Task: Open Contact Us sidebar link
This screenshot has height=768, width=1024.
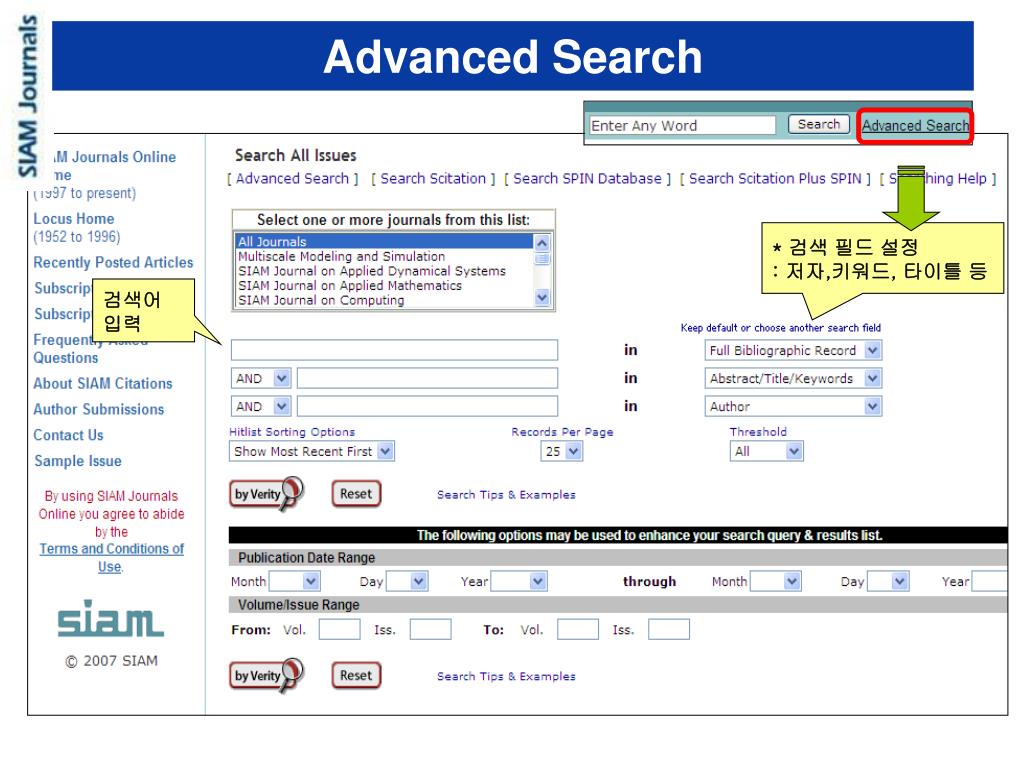Action: (69, 435)
